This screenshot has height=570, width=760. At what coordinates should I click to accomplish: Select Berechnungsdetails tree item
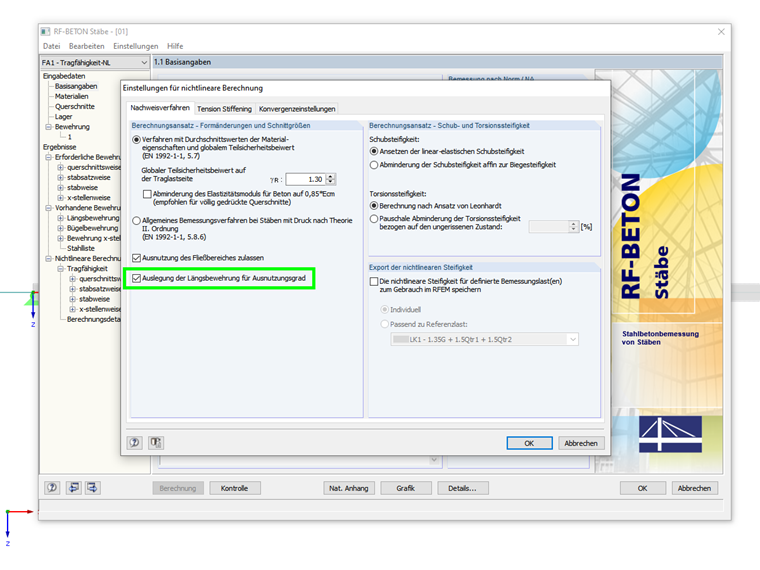coord(94,319)
